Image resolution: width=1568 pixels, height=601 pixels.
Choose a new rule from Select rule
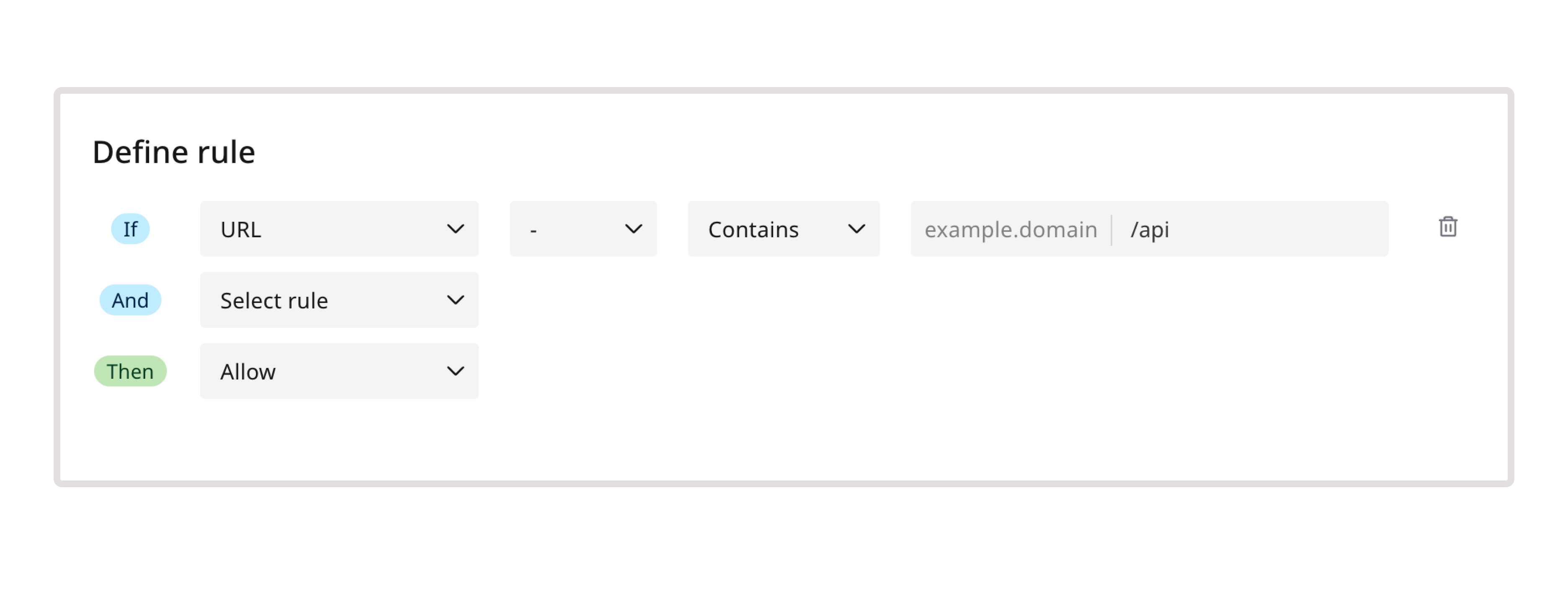[x=338, y=300]
